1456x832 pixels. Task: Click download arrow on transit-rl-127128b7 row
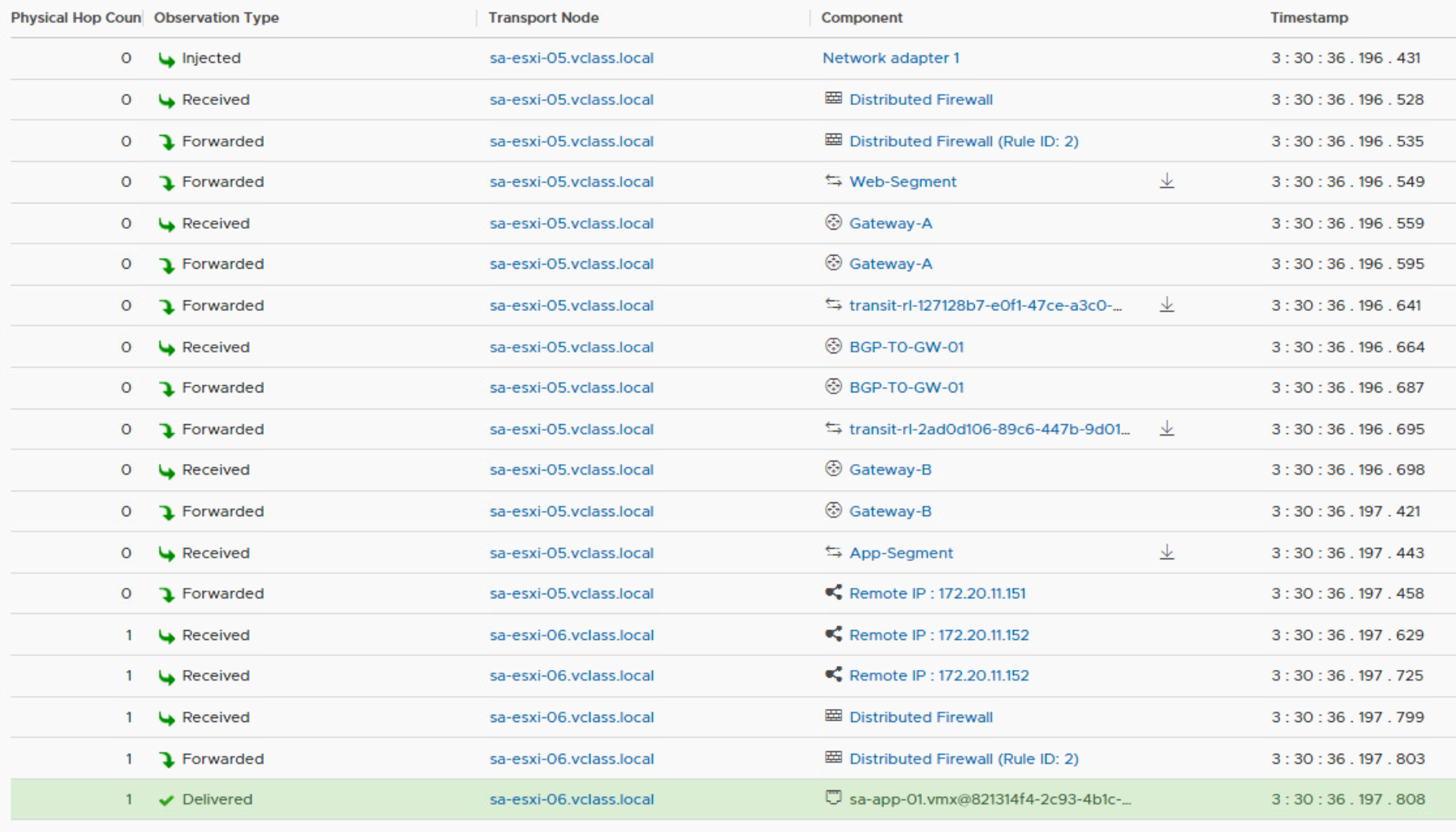point(1167,304)
